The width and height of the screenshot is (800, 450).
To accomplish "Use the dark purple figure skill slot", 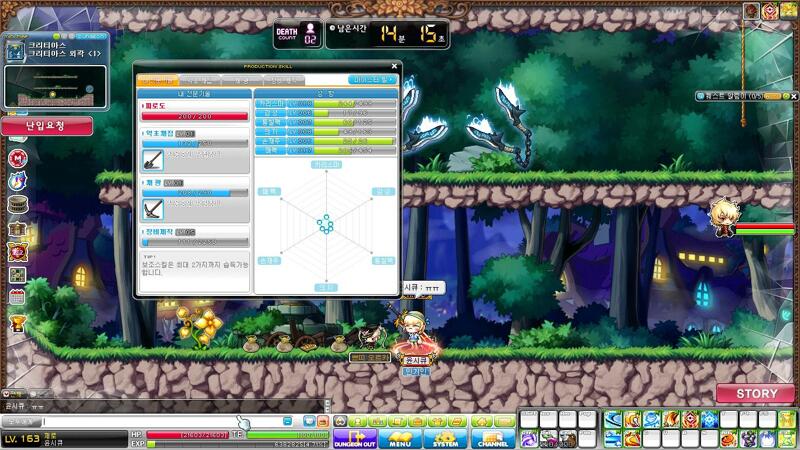I will (748, 438).
